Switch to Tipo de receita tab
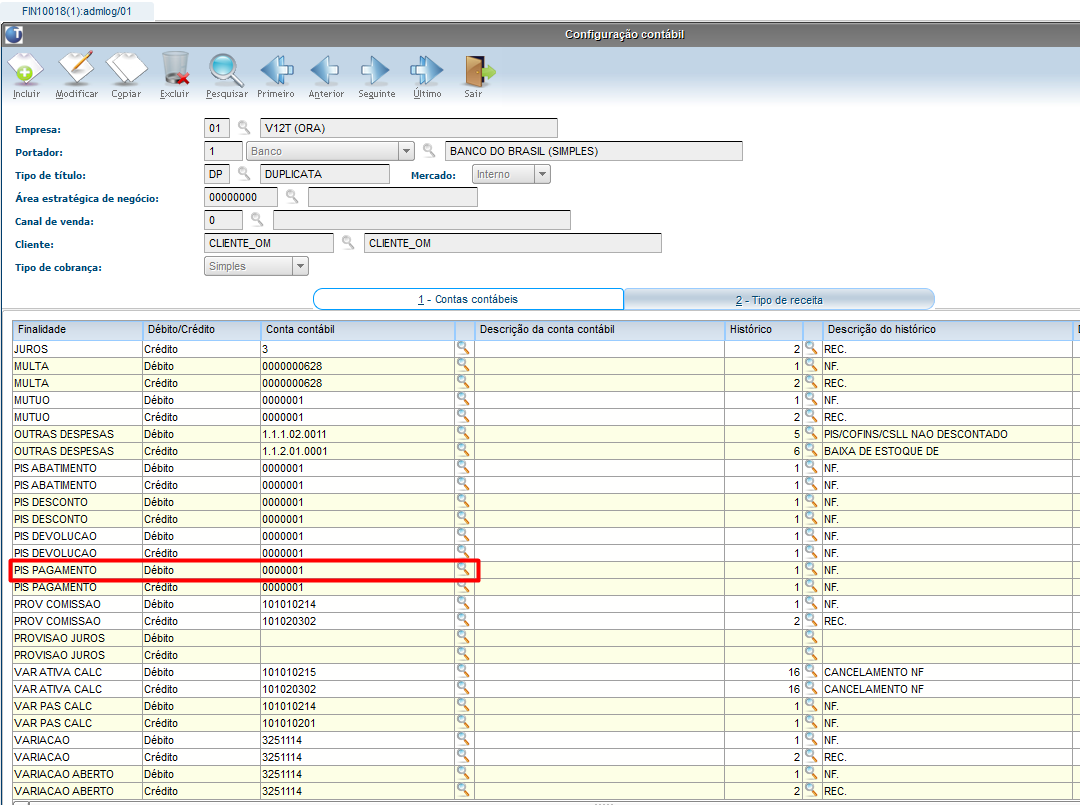This screenshot has width=1080, height=805. [x=779, y=300]
